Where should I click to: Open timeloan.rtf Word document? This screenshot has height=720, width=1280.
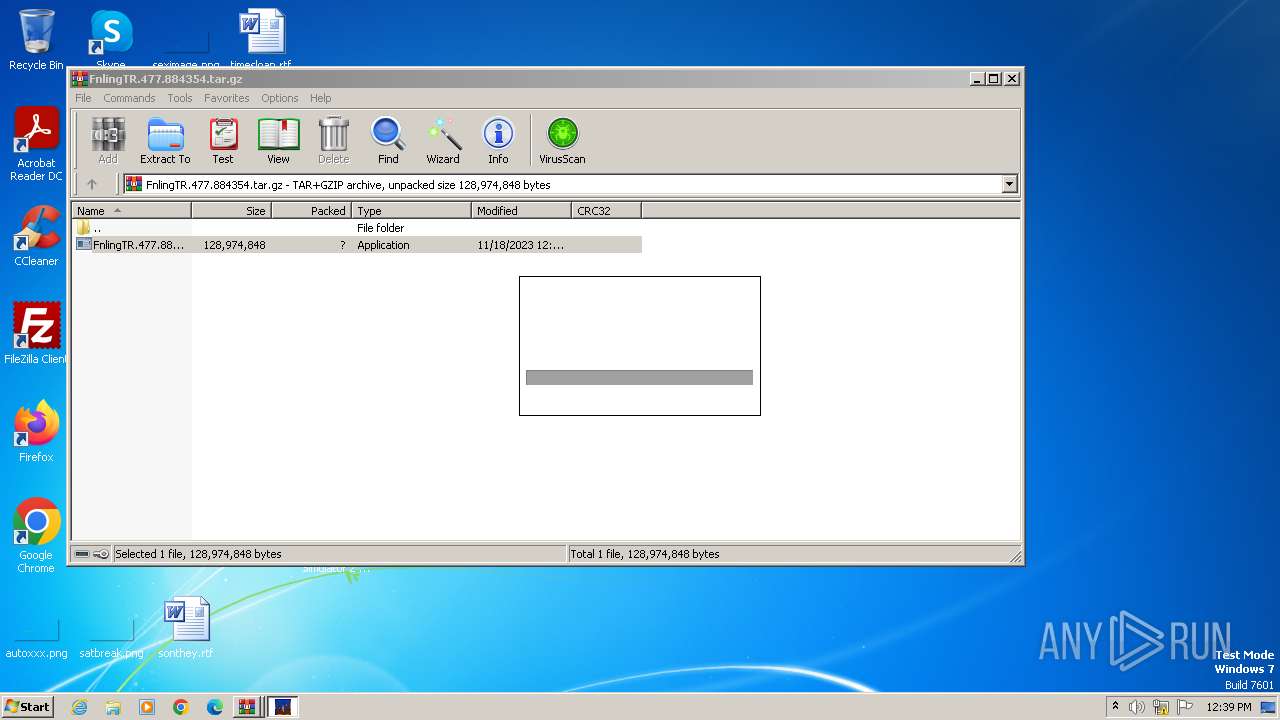261,40
